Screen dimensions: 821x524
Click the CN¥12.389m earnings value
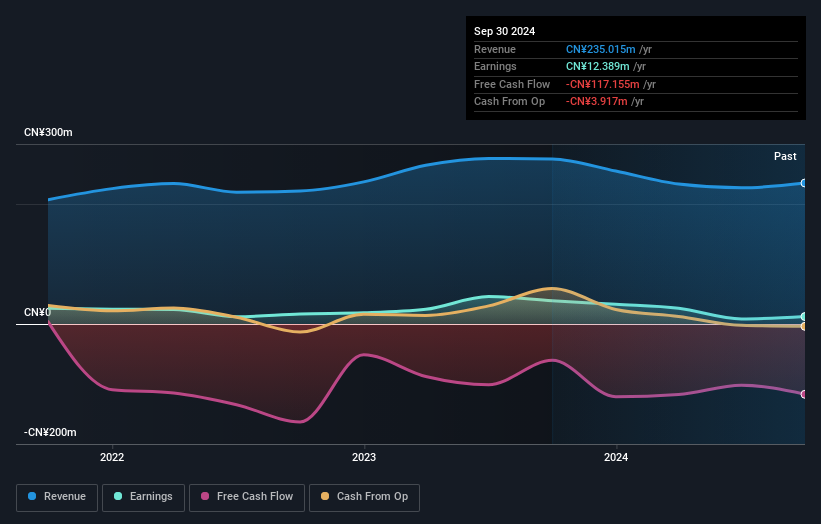pos(597,66)
